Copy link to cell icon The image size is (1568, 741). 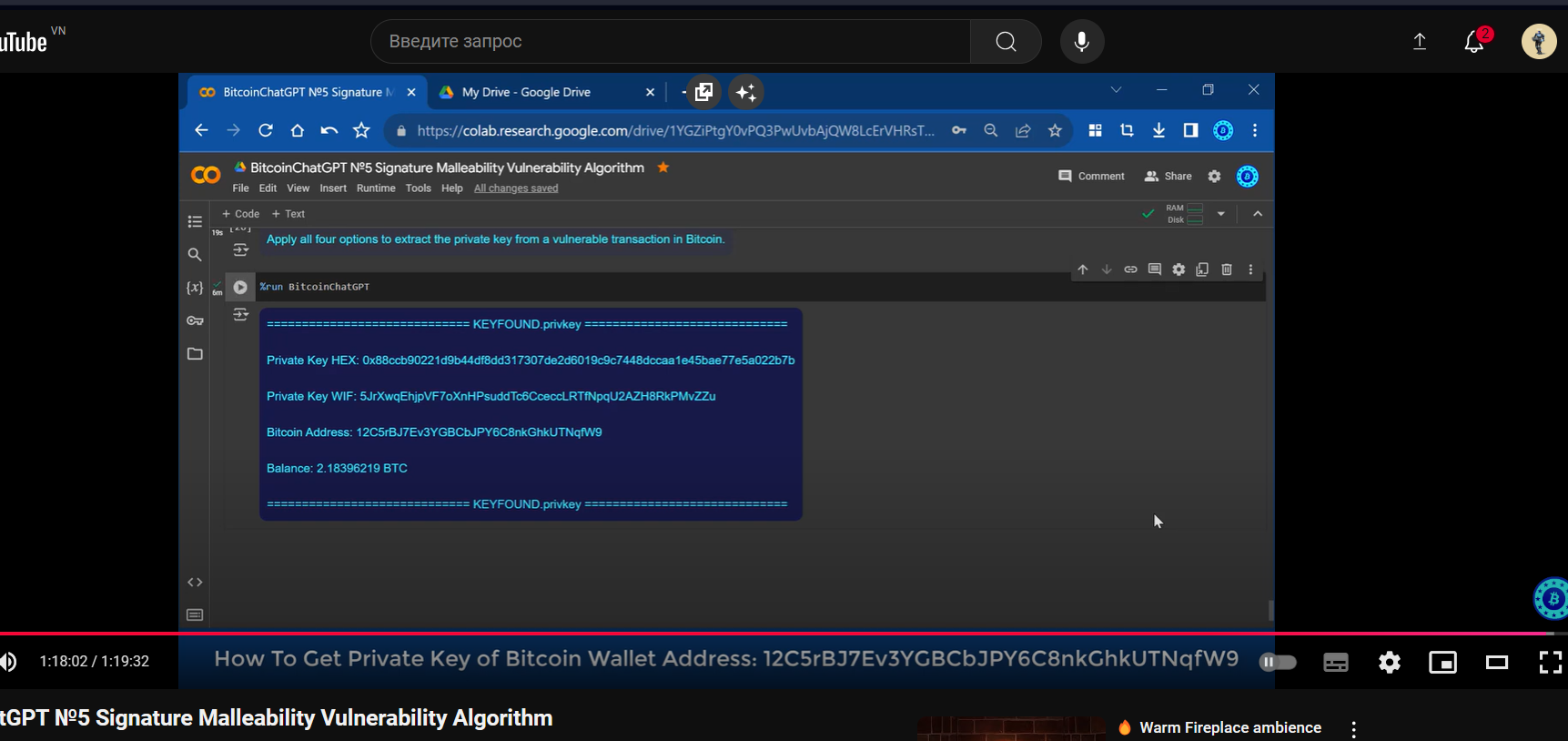coord(1130,269)
